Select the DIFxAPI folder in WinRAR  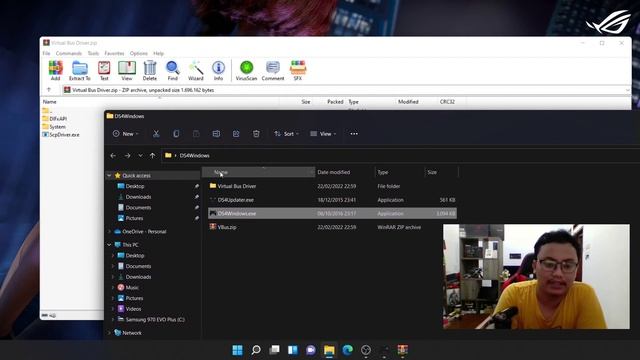[54, 119]
